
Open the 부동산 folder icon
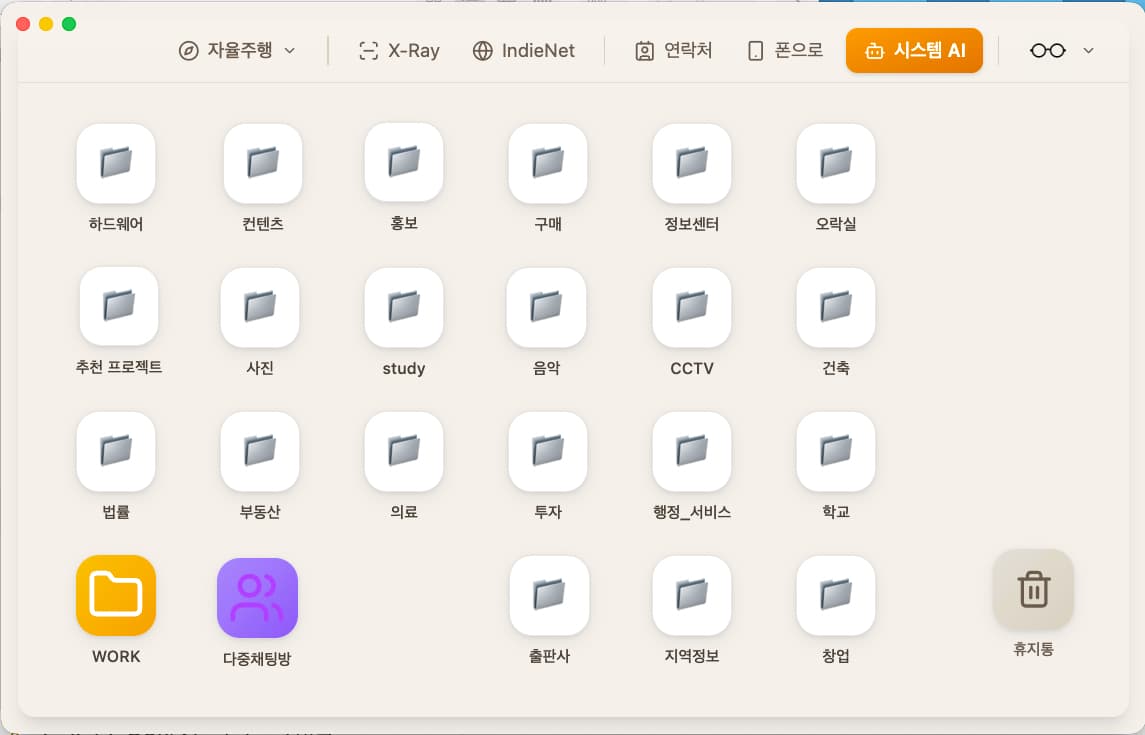point(260,451)
